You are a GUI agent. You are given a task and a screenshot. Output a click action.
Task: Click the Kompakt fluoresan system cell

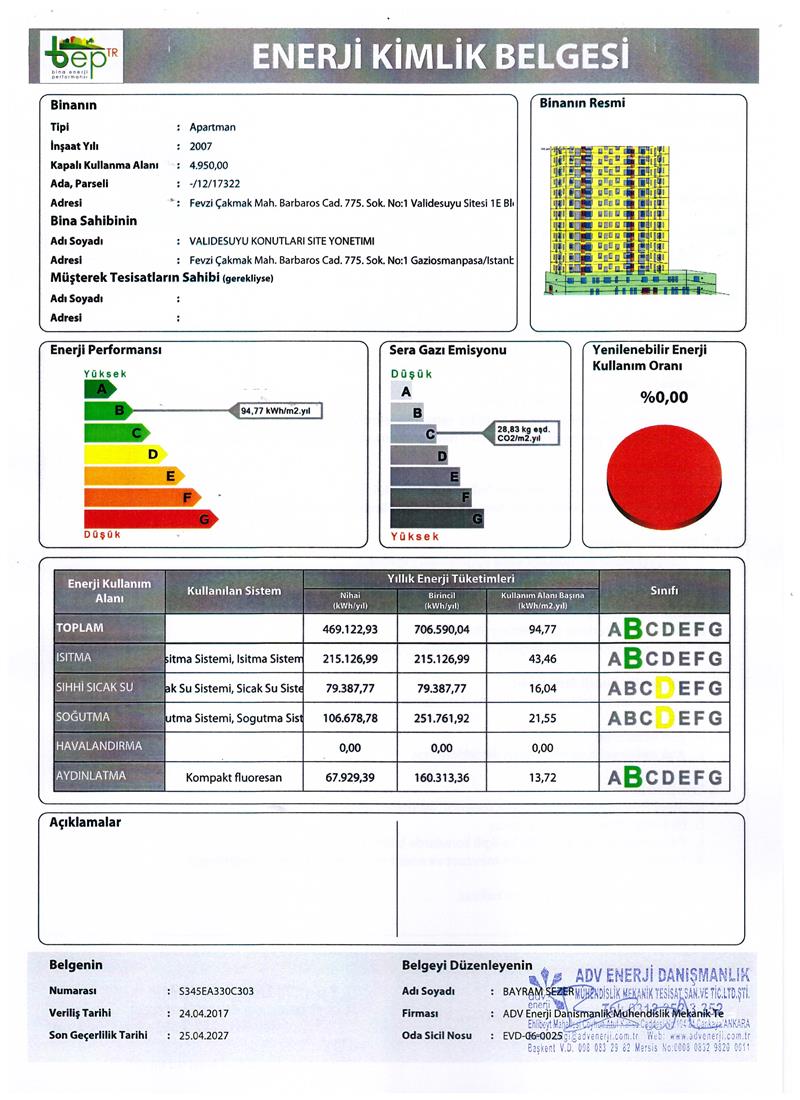(x=234, y=777)
